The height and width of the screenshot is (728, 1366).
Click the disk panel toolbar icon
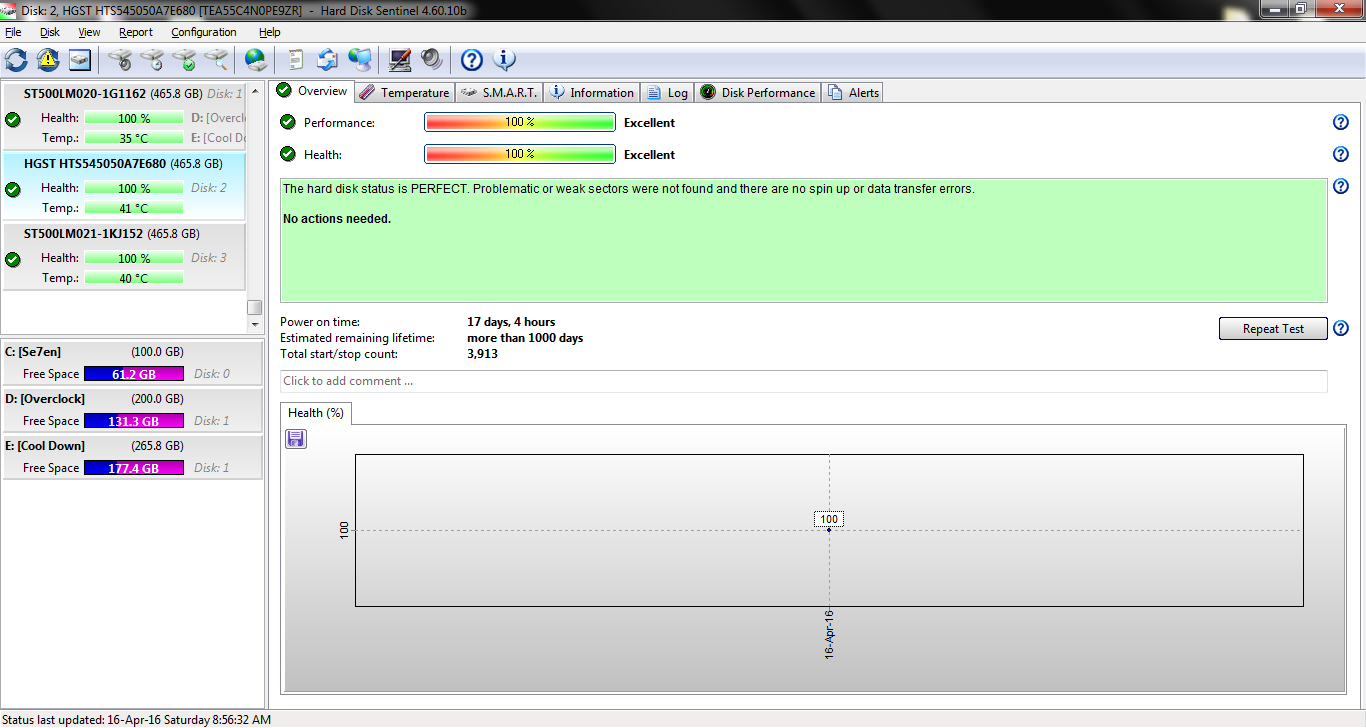[x=80, y=60]
